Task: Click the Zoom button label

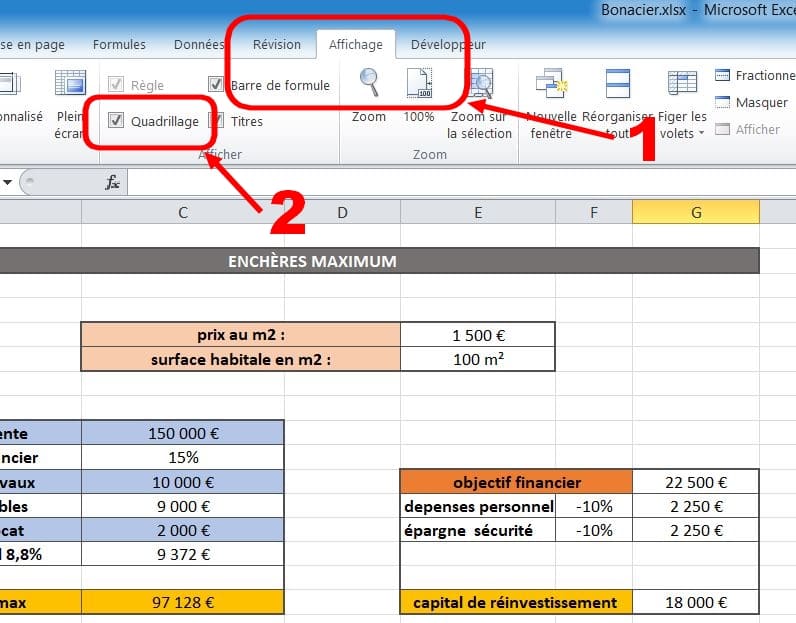Action: click(x=369, y=117)
